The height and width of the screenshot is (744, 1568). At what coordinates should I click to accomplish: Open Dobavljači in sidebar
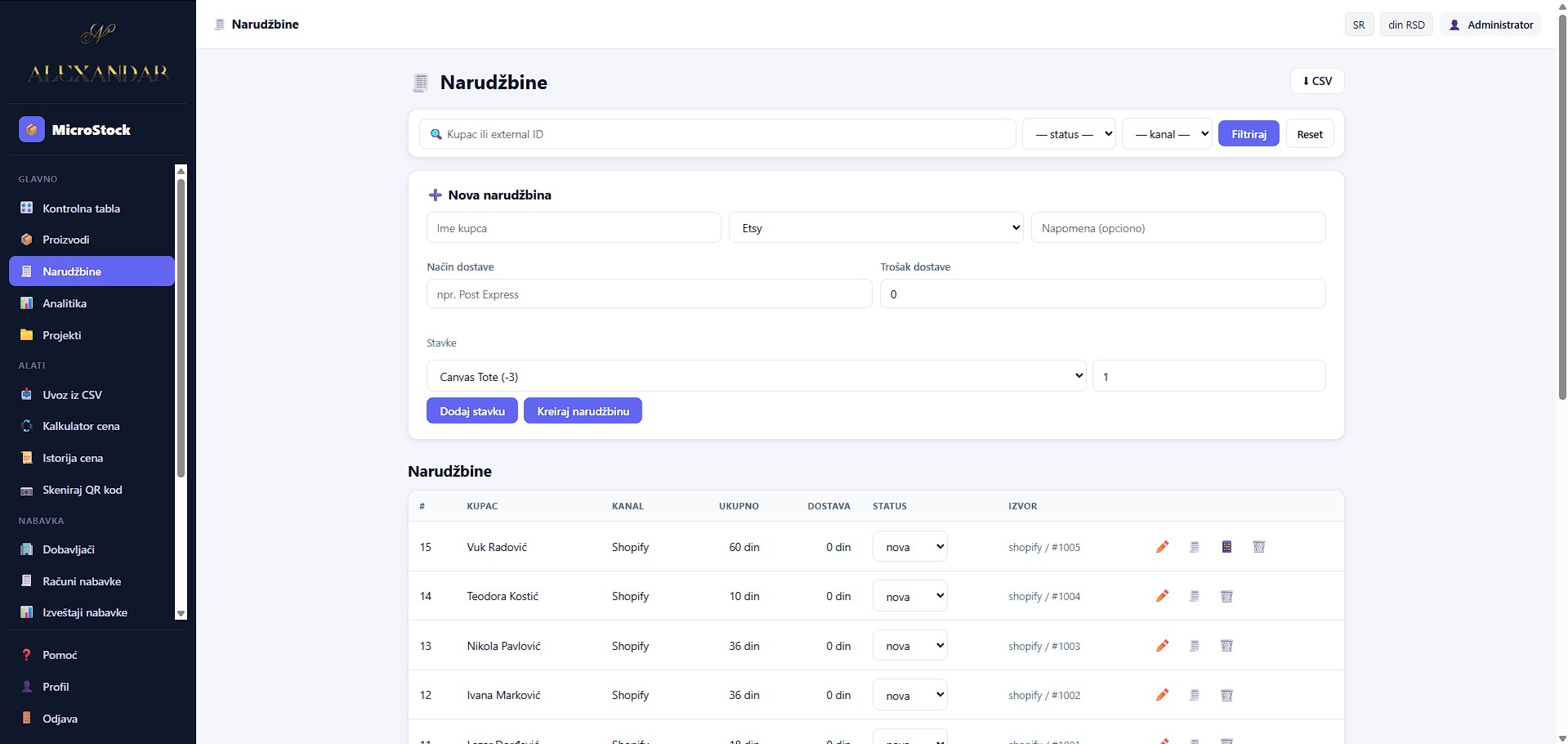click(92, 549)
